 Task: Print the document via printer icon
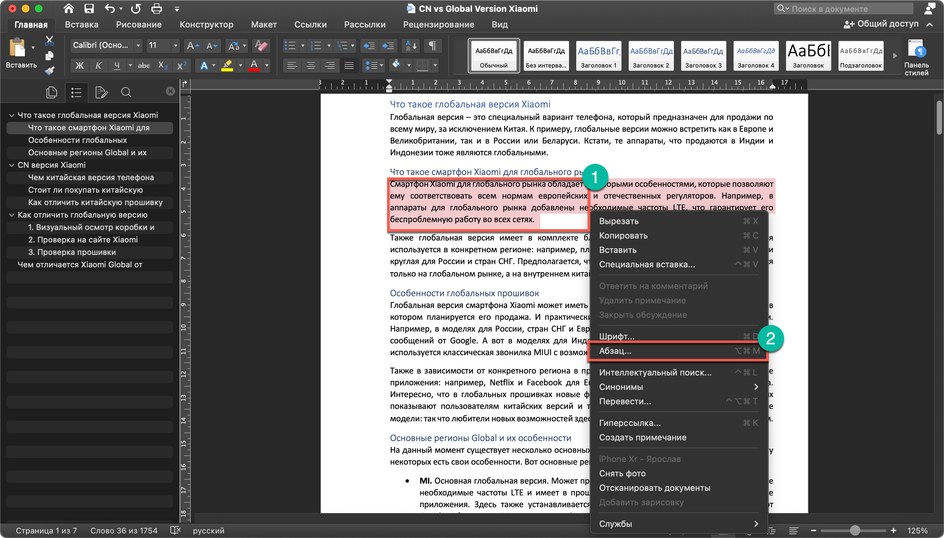(x=157, y=8)
